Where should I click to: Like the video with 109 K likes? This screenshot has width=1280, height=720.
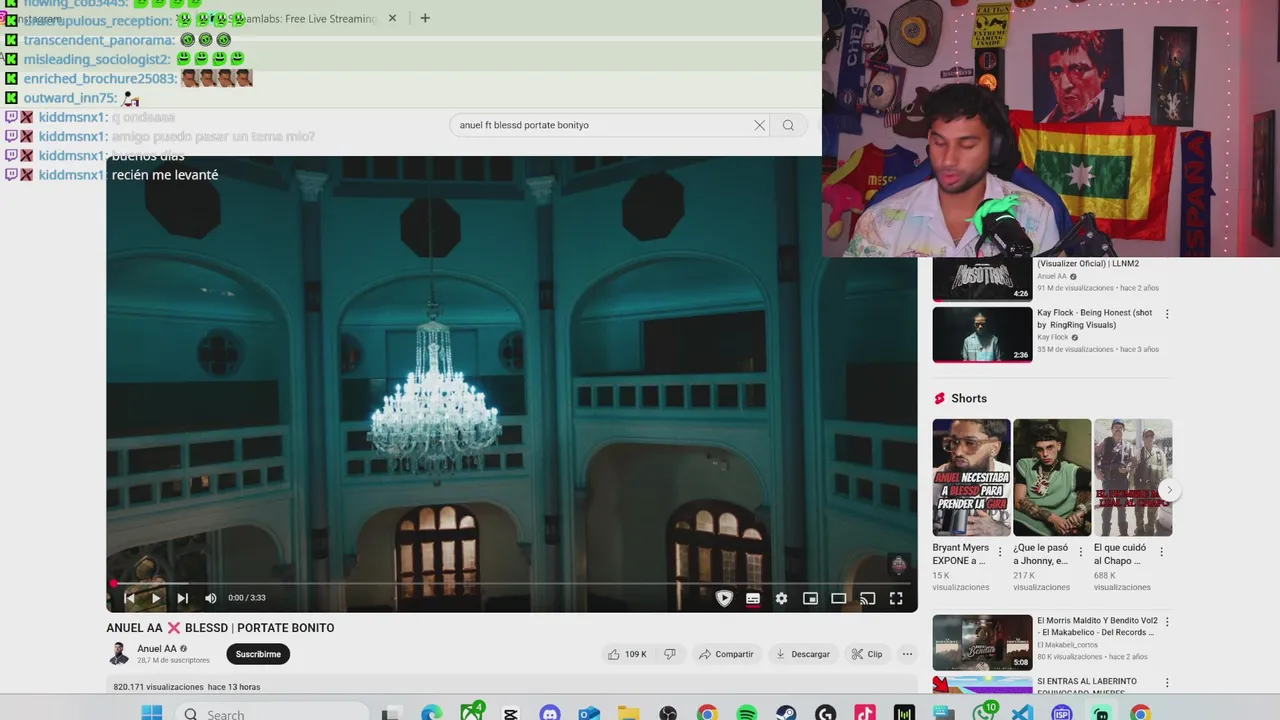coord(627,654)
